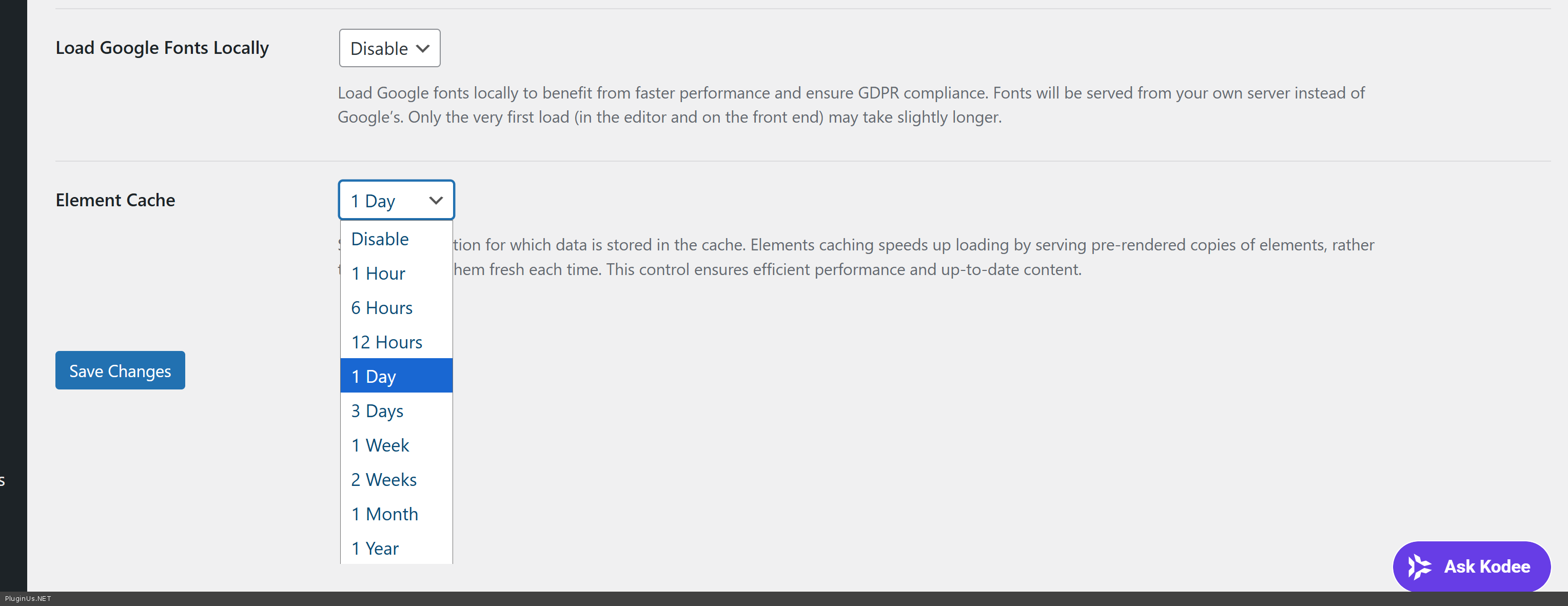
Task: Select the 1 Week option
Action: click(380, 445)
